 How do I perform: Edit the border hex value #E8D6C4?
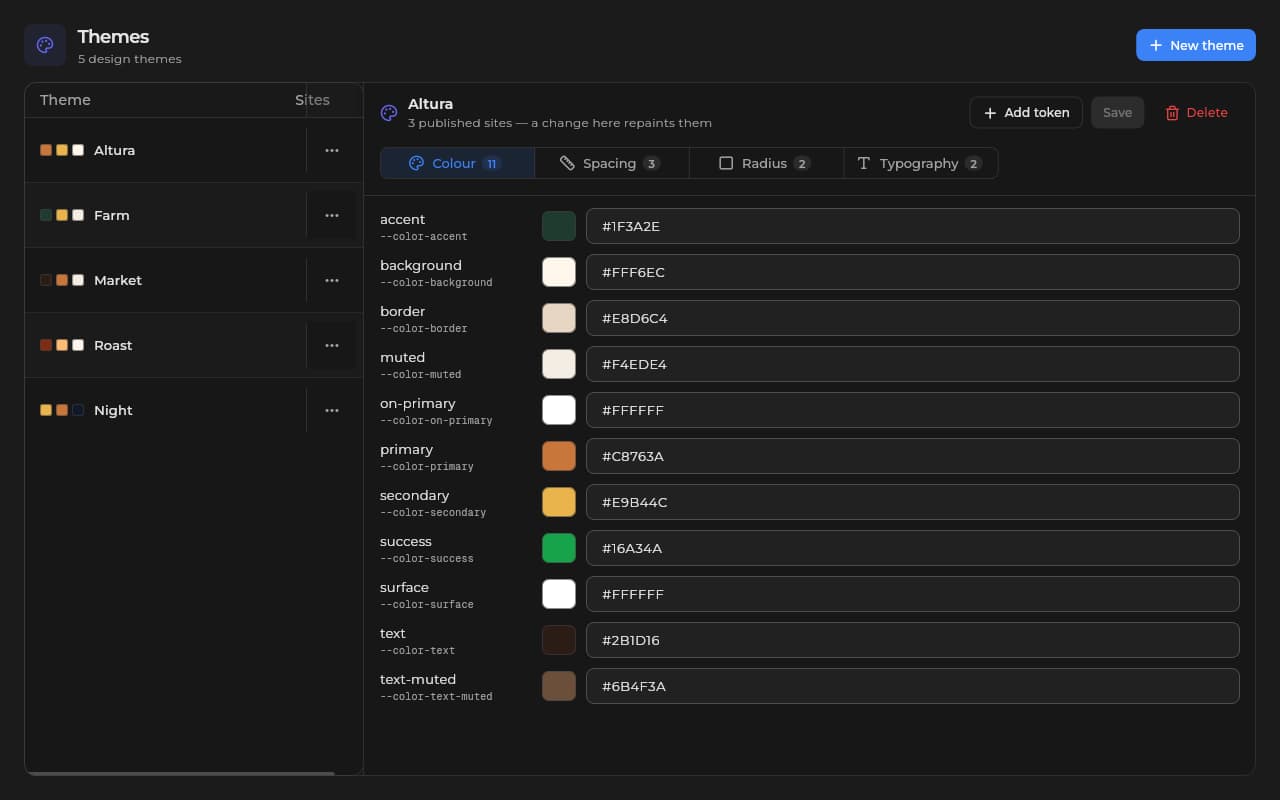913,318
